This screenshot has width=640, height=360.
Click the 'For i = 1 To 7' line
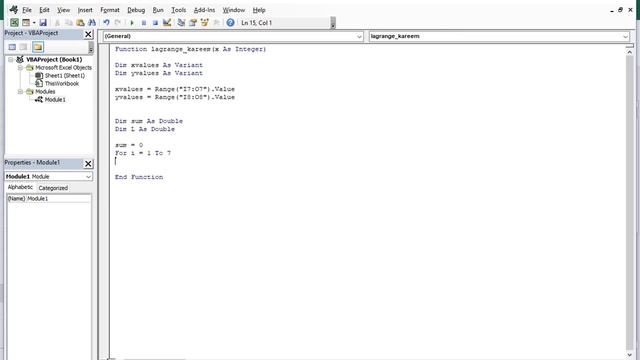point(143,153)
